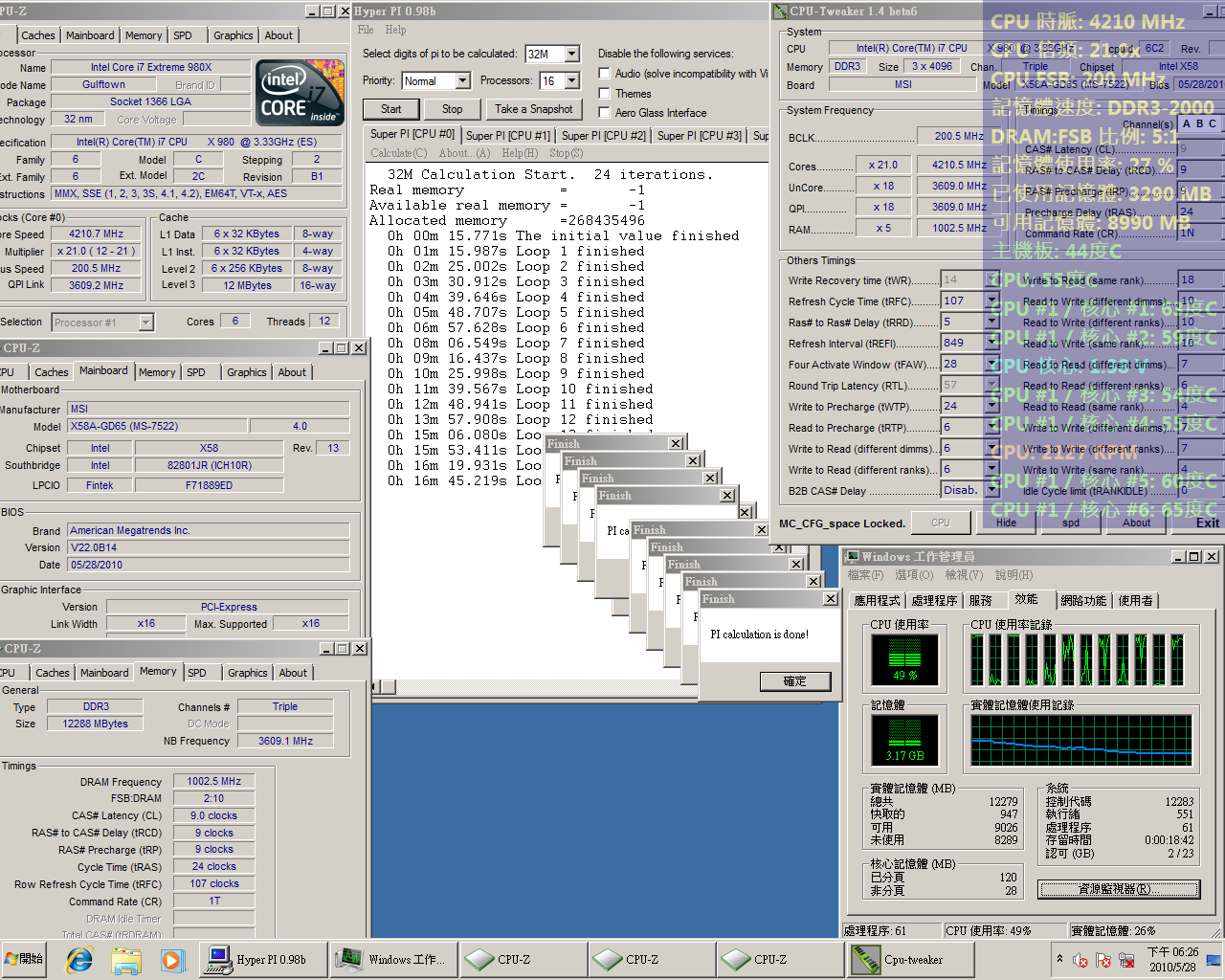This screenshot has width=1225, height=980.
Task: Click About button in CPU-Tweaker
Action: [1136, 523]
